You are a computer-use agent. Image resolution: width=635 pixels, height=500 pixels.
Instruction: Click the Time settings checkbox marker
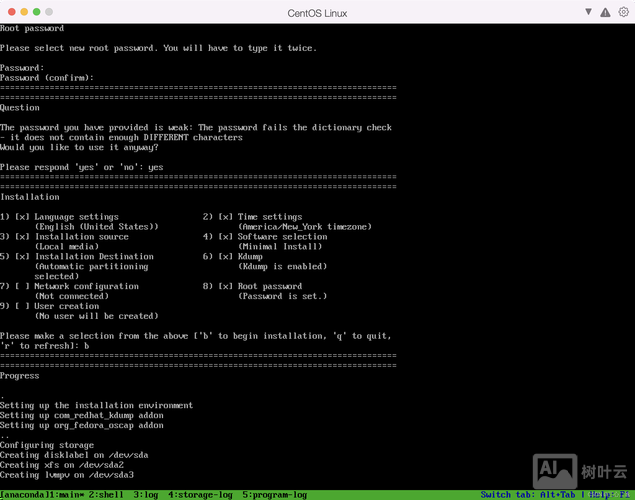tap(226, 217)
